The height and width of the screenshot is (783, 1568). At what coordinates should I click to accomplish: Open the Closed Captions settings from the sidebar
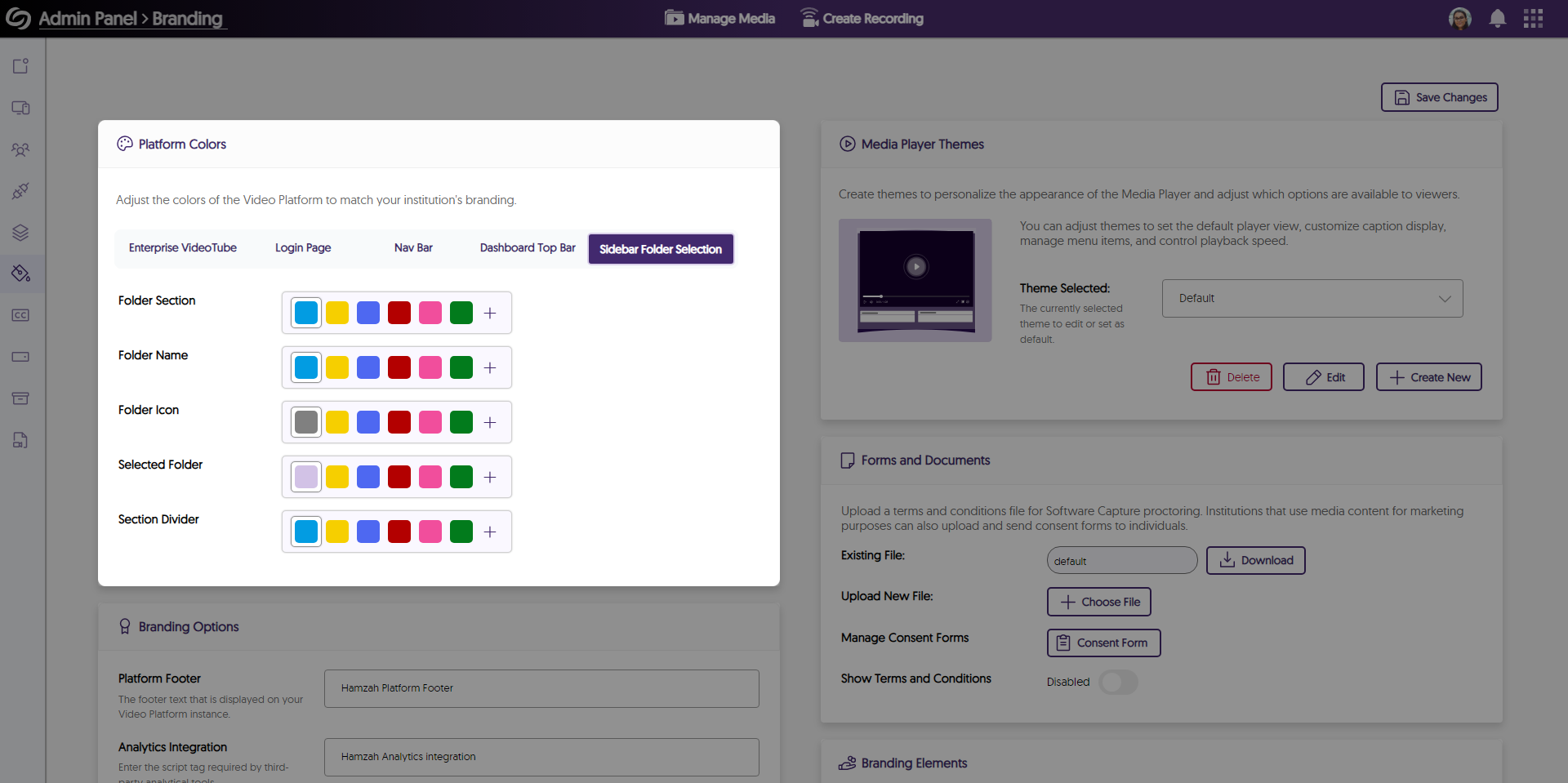[x=21, y=315]
